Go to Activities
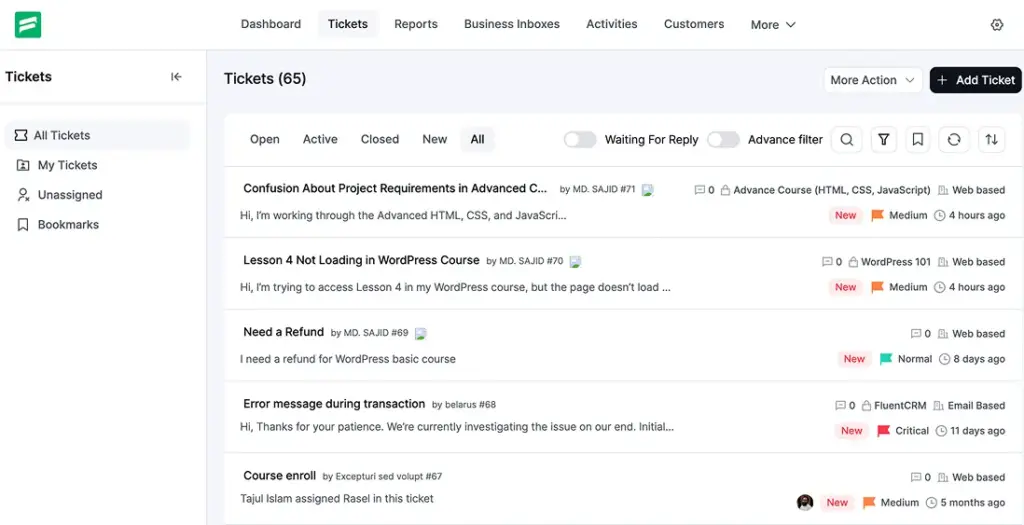Screen dimensions: 1024x525 pos(612,24)
